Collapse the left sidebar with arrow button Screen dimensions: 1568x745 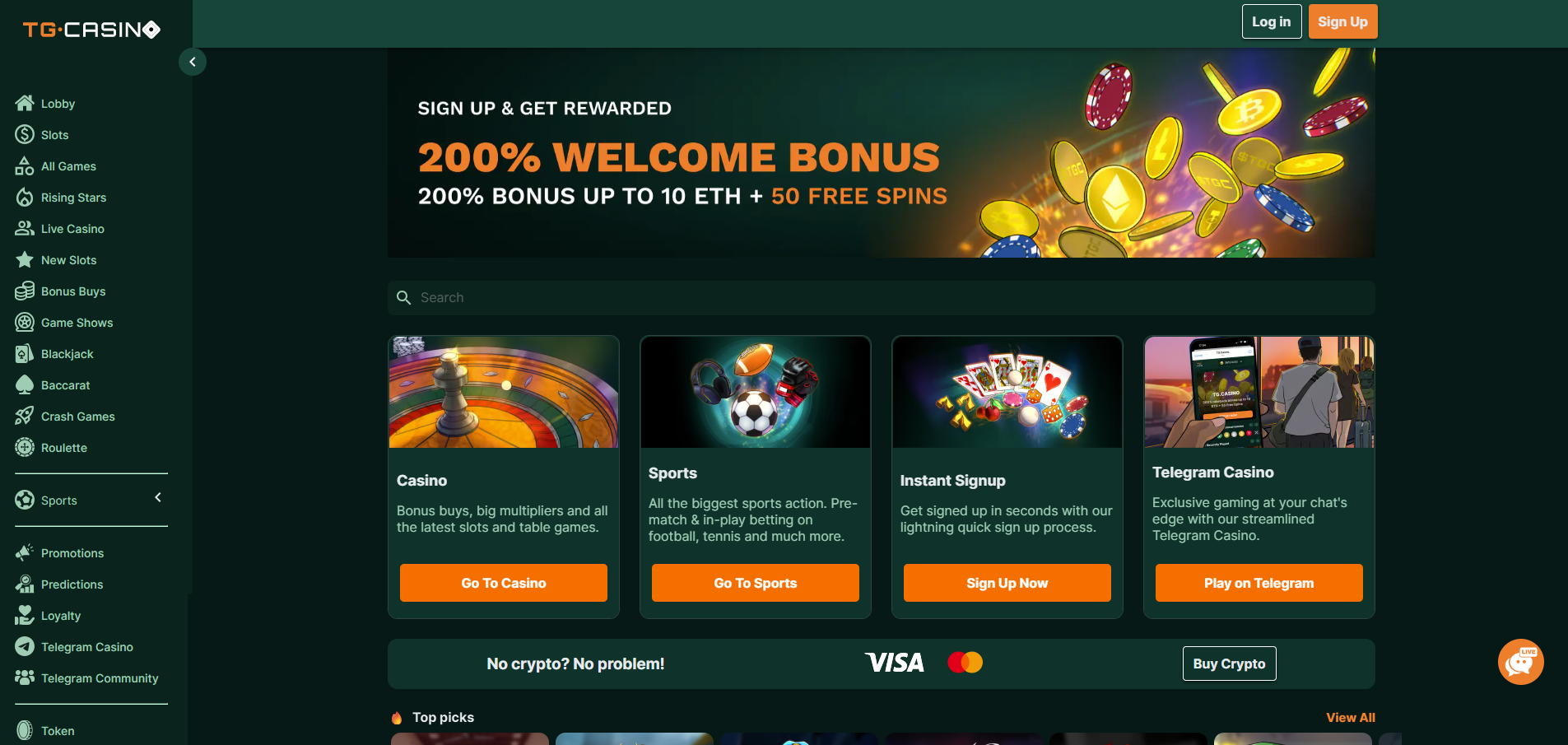[193, 62]
